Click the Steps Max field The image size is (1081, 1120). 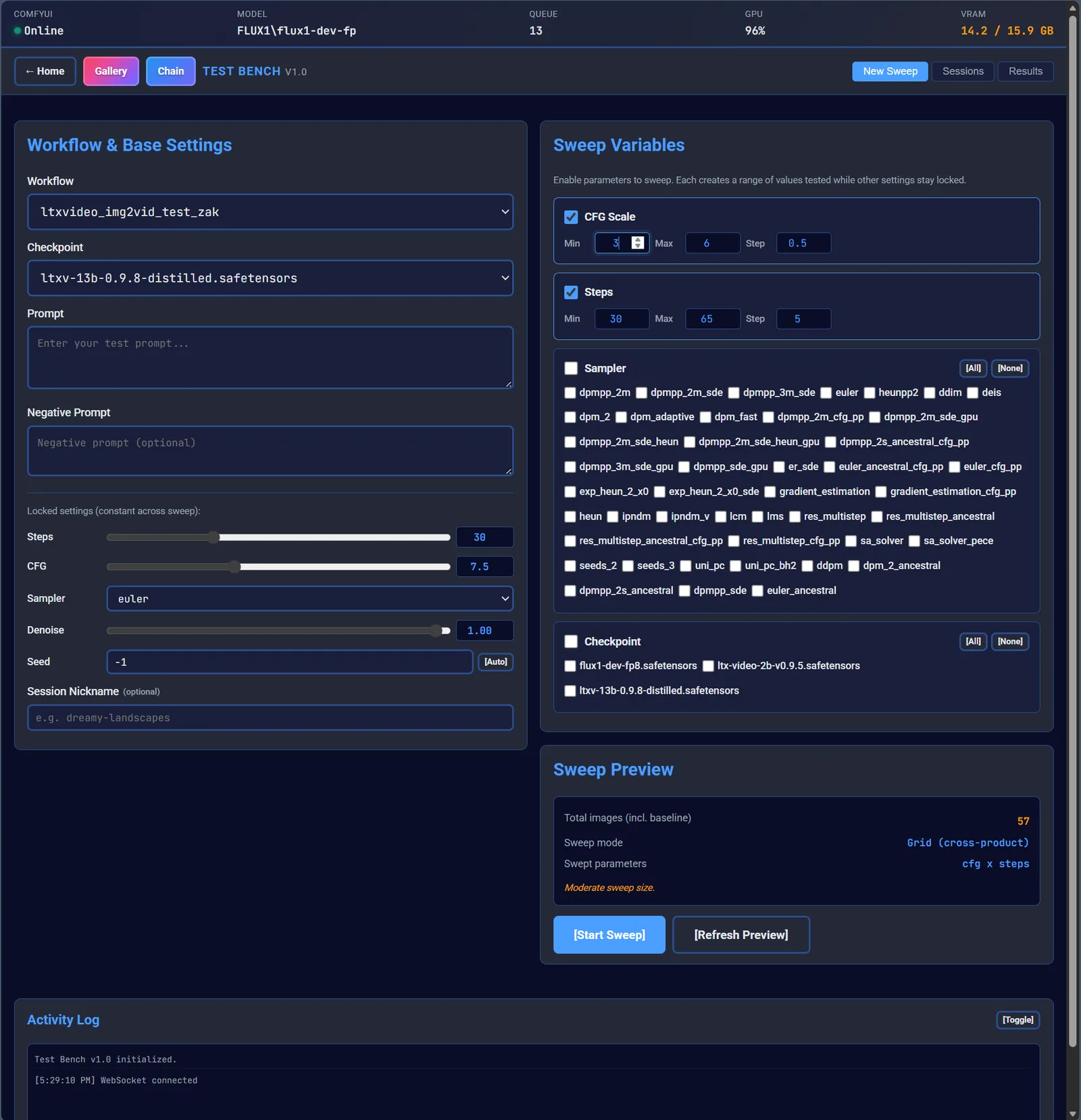(x=712, y=319)
